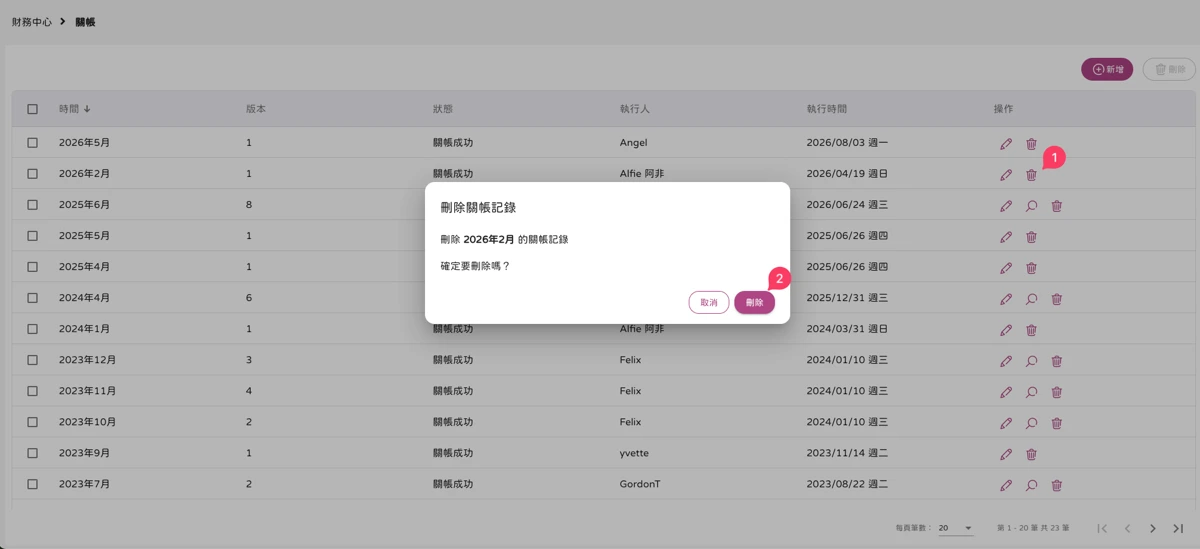The height and width of the screenshot is (549, 1200).
Task: Select the 2025年6月 row checkbox
Action: tap(33, 205)
